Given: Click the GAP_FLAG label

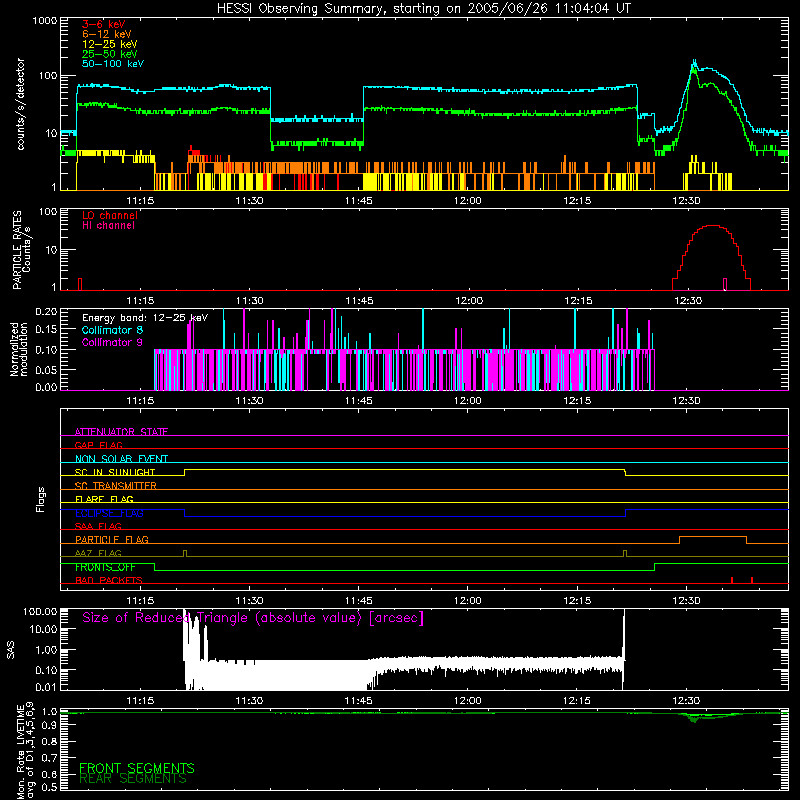Looking at the screenshot, I should 98,445.
